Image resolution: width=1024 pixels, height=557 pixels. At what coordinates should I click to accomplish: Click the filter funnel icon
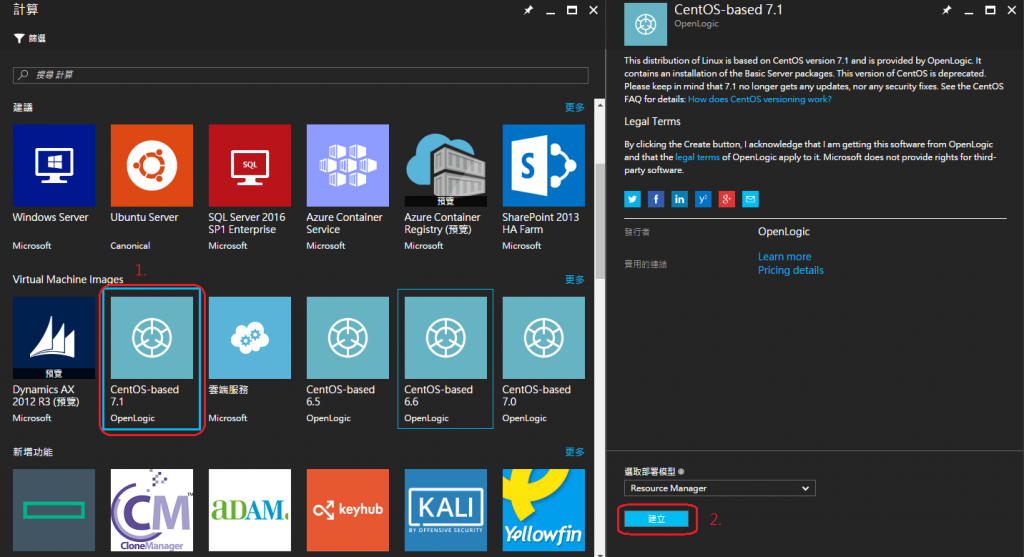[x=19, y=39]
